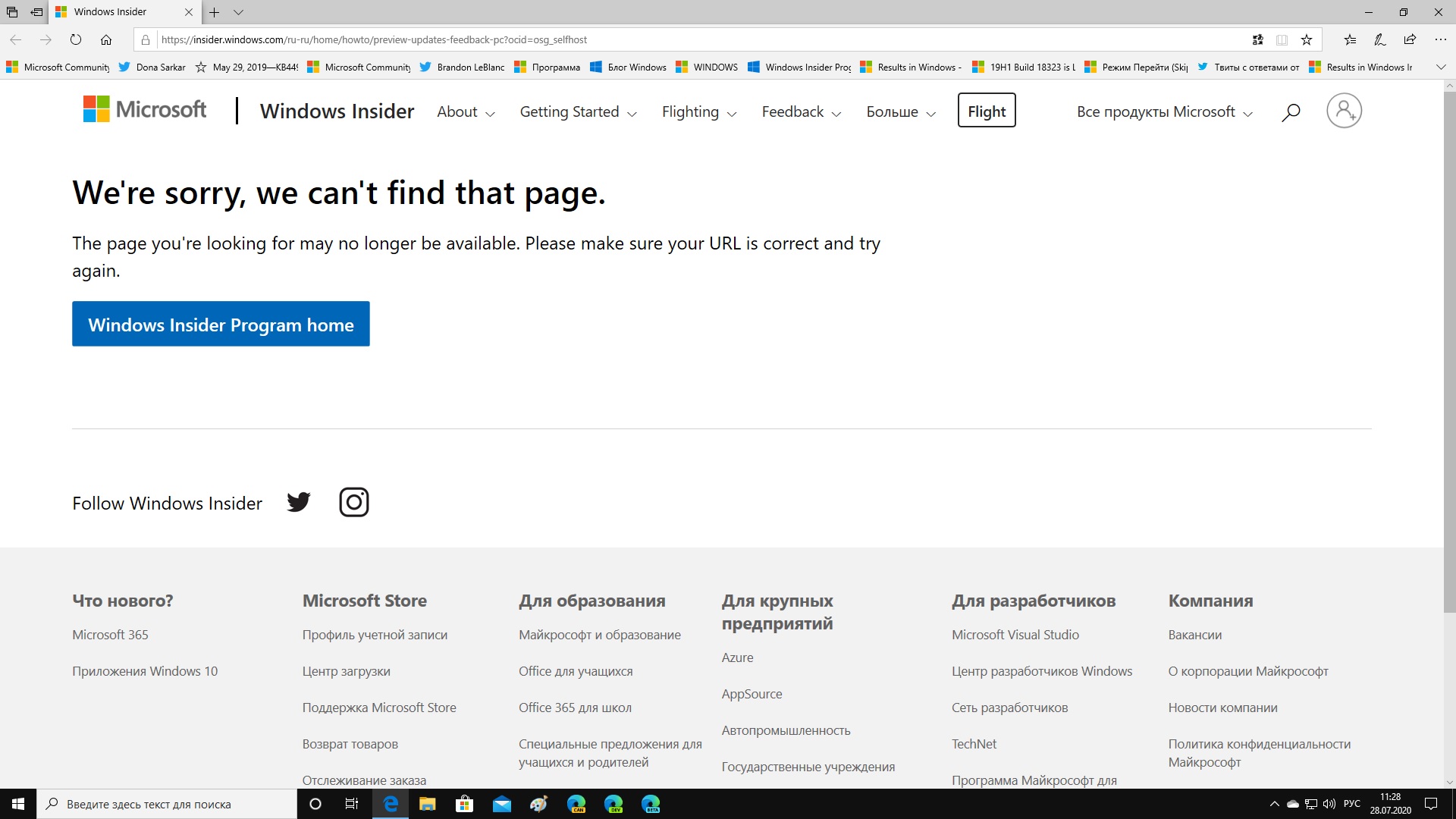
Task: Click the Windows taskbar search box
Action: [x=167, y=804]
